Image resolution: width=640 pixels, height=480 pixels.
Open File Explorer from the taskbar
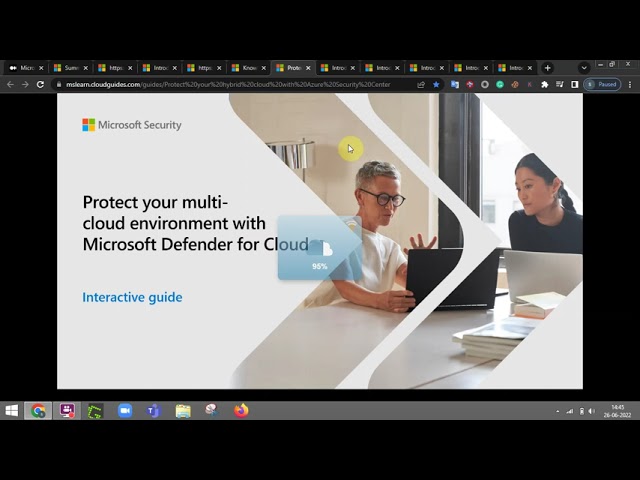click(183, 411)
